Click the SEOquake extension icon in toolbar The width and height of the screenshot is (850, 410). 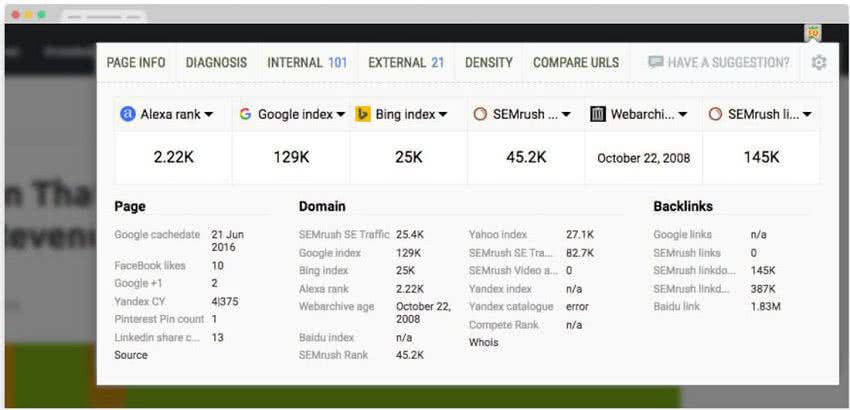(814, 32)
